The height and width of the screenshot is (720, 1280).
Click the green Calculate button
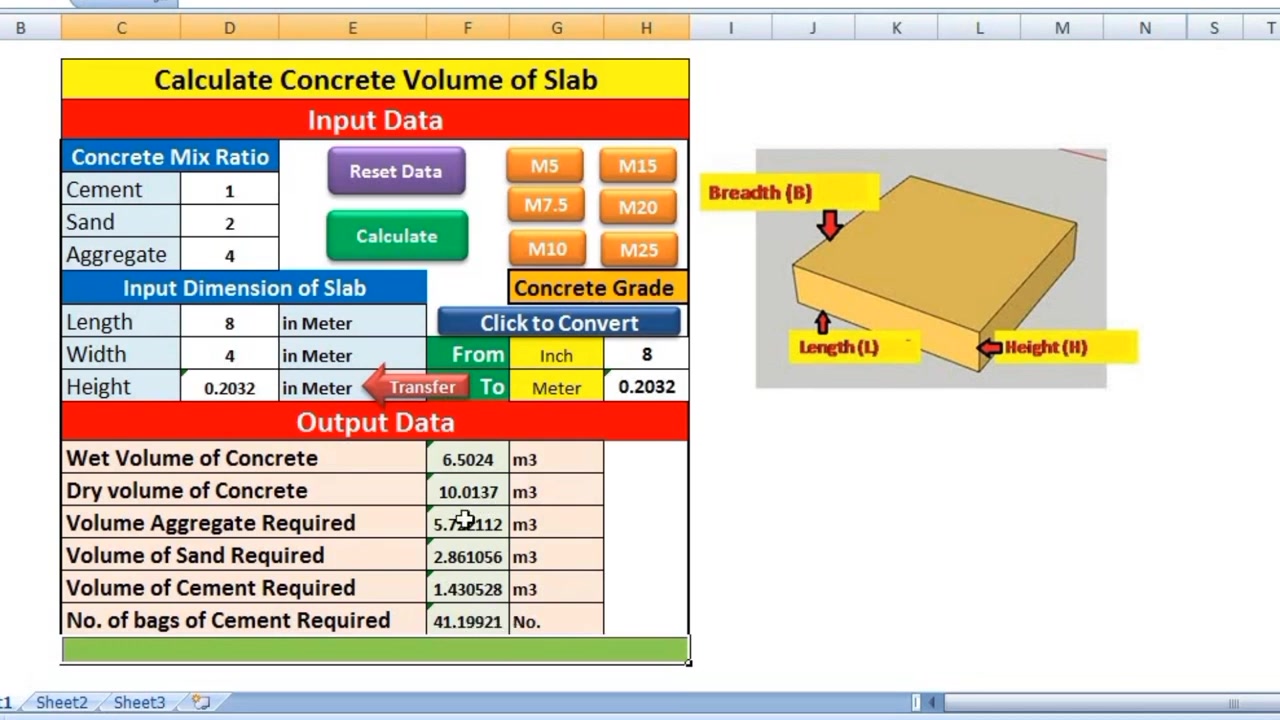point(397,236)
